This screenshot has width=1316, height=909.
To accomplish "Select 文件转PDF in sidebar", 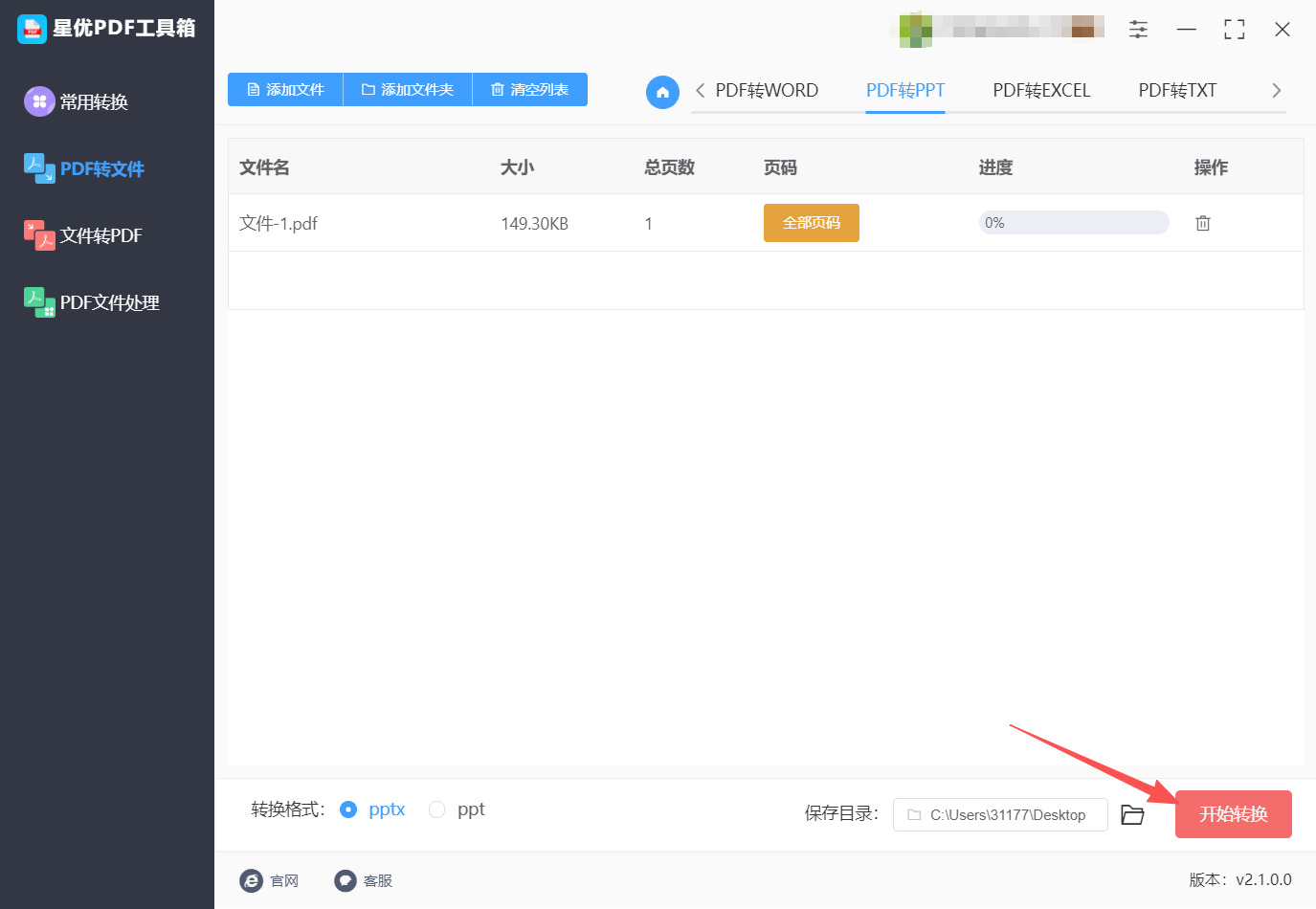I will click(83, 235).
